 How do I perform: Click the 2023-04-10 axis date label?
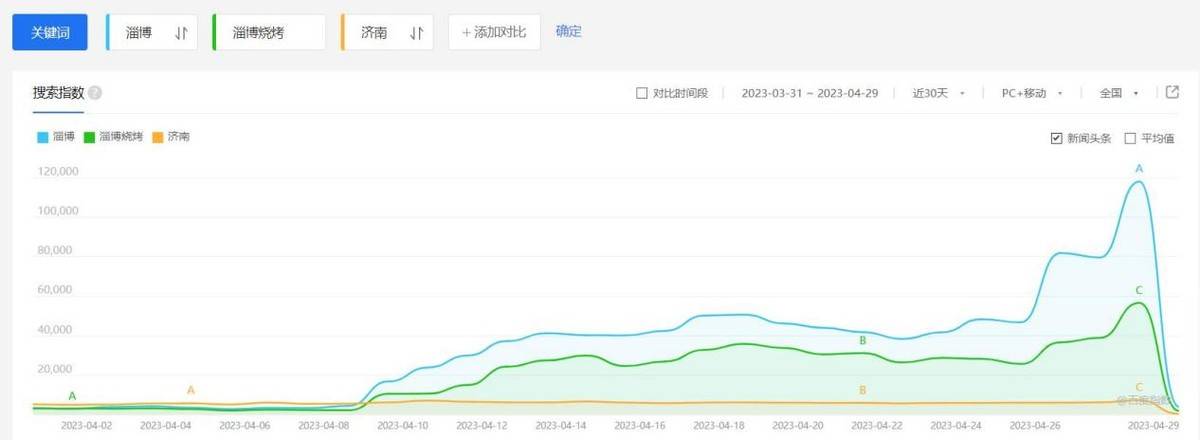[403, 425]
